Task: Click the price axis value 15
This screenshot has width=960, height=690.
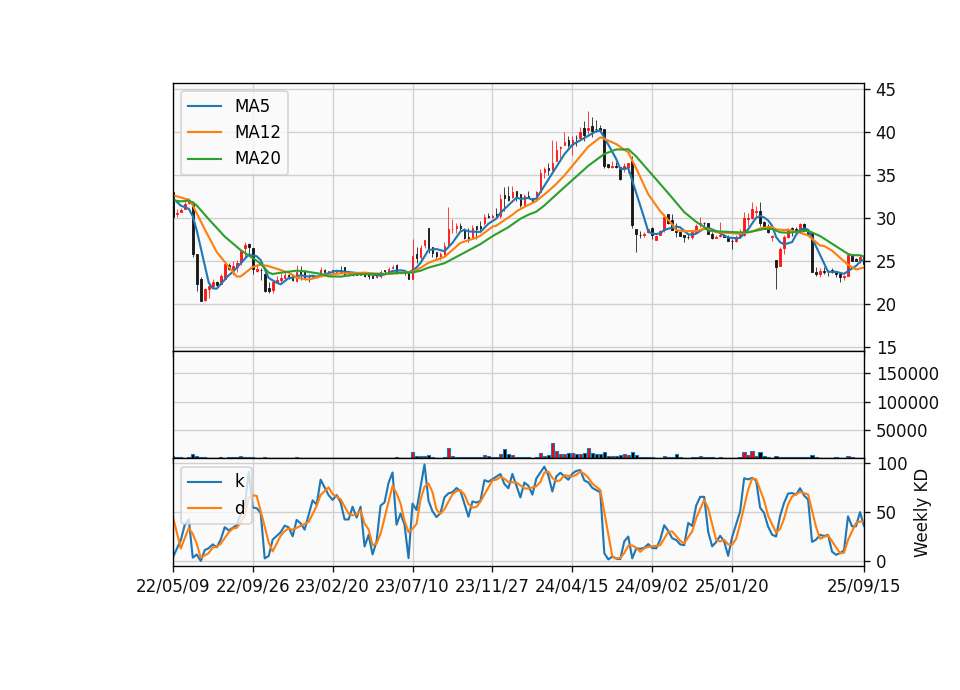Action: pyautogui.click(x=885, y=348)
